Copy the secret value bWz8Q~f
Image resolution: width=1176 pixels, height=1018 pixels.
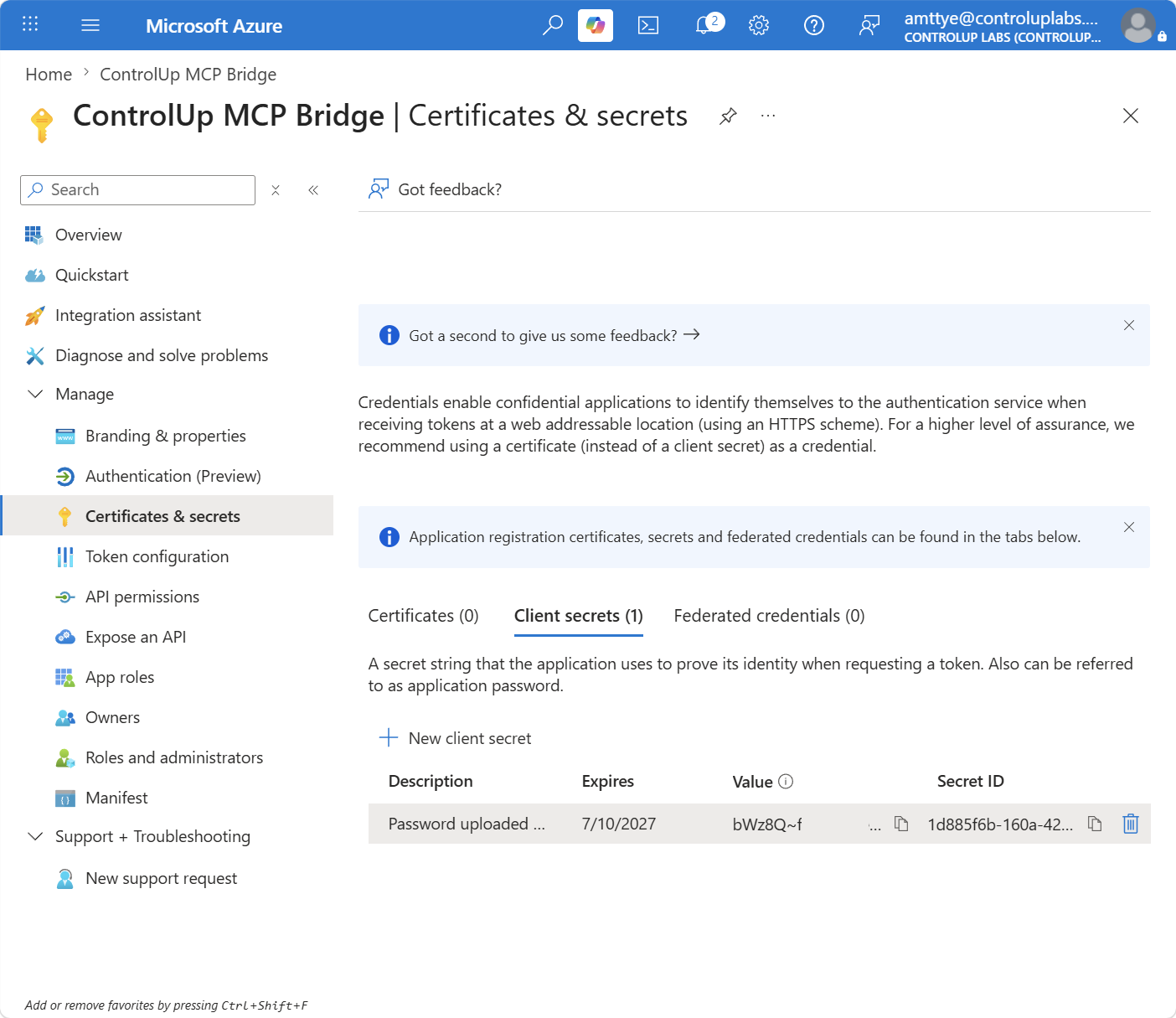pos(901,824)
